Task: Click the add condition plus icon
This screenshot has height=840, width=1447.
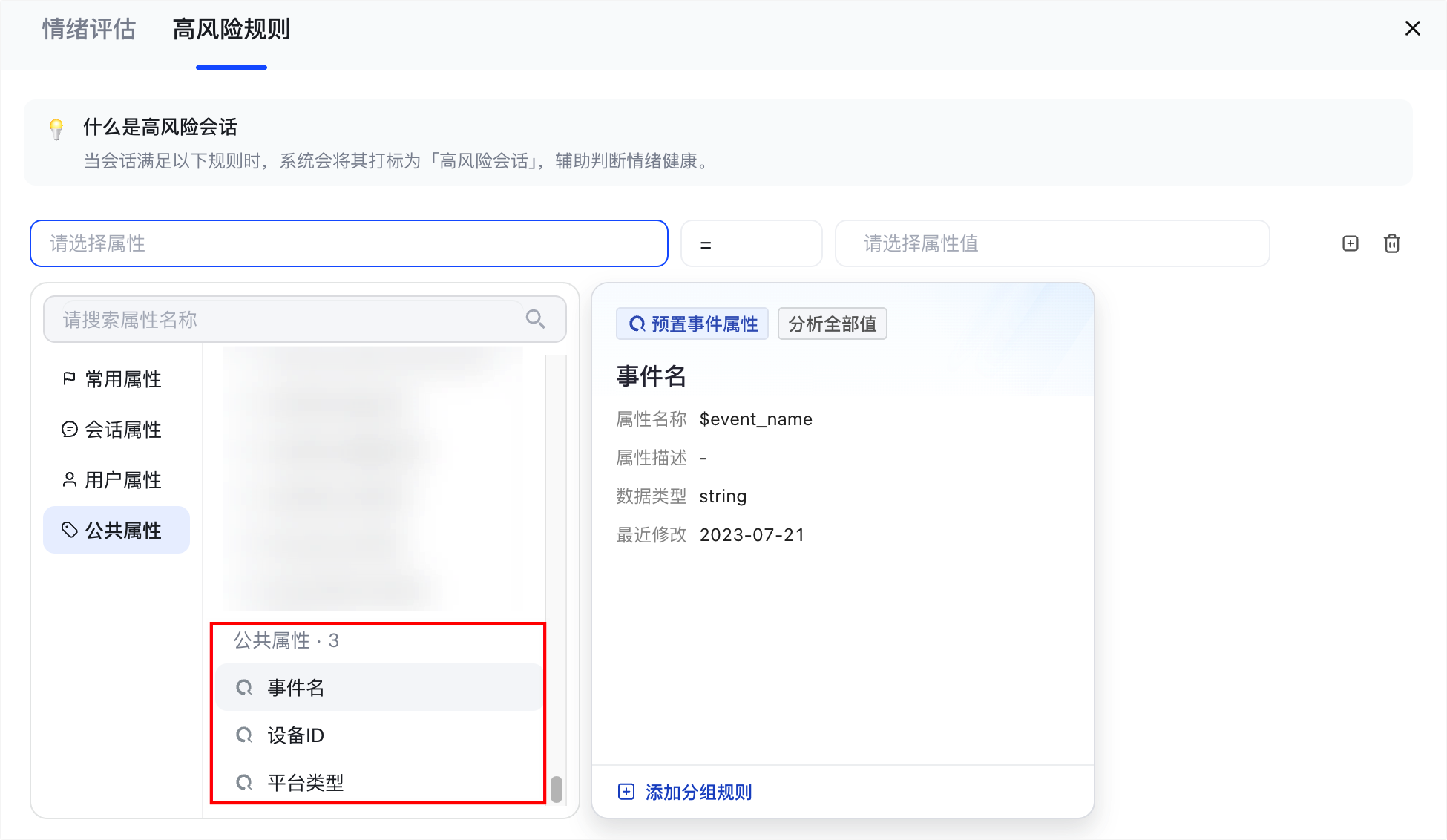Action: (x=1351, y=243)
